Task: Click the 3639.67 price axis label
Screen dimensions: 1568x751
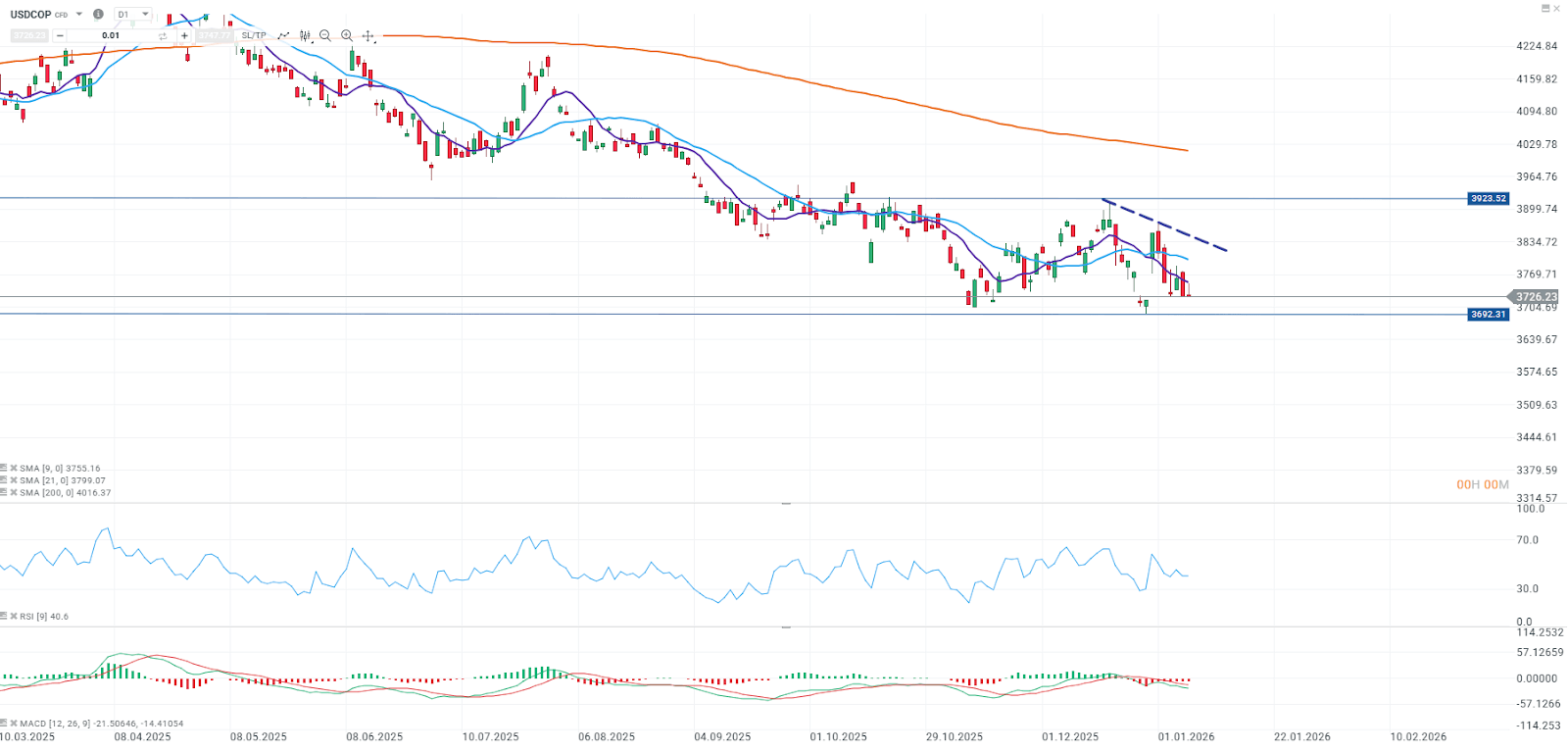Action: pos(1537,339)
